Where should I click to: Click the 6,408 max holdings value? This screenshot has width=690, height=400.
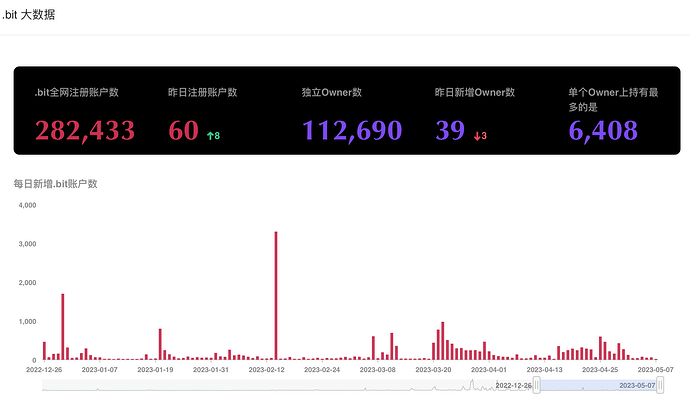(603, 130)
